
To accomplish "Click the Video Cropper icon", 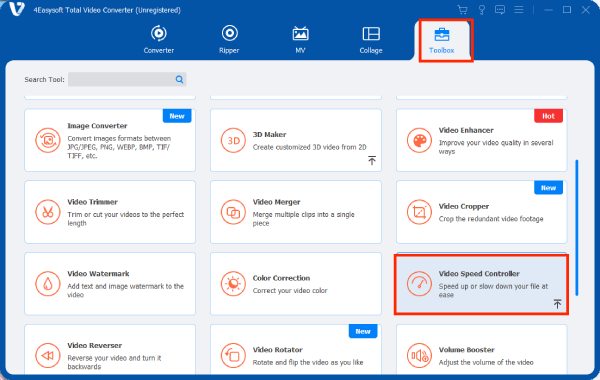I will click(419, 212).
